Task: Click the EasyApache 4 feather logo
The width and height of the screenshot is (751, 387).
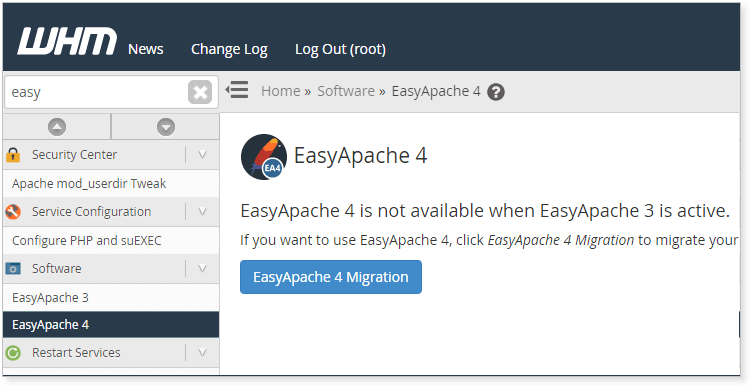Action: tap(264, 157)
